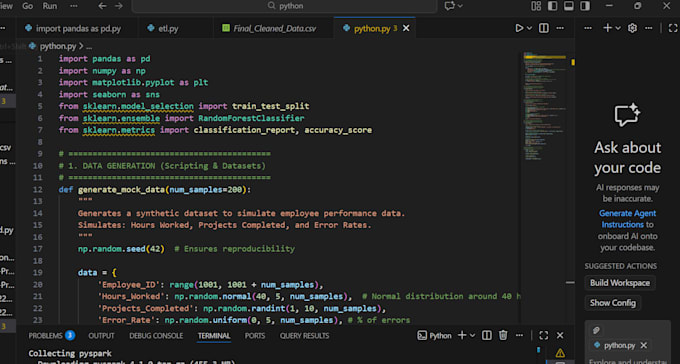Toggle the primary sidebar layout button
This screenshot has height=364, width=680.
click(552, 6)
